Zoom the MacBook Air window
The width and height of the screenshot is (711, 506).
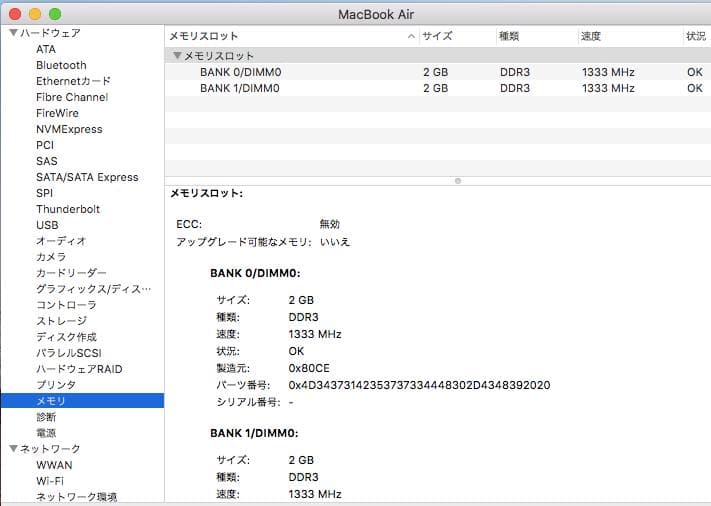pyautogui.click(x=55, y=14)
